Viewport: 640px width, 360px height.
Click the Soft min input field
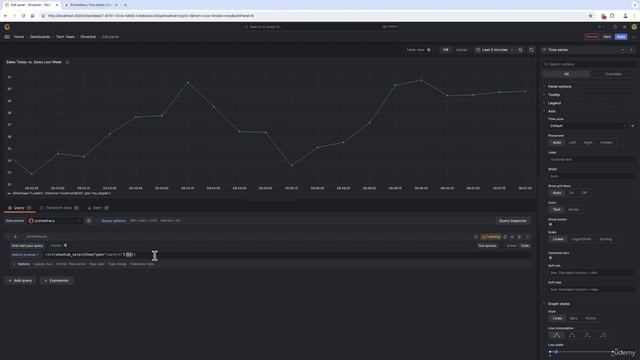tap(591, 273)
